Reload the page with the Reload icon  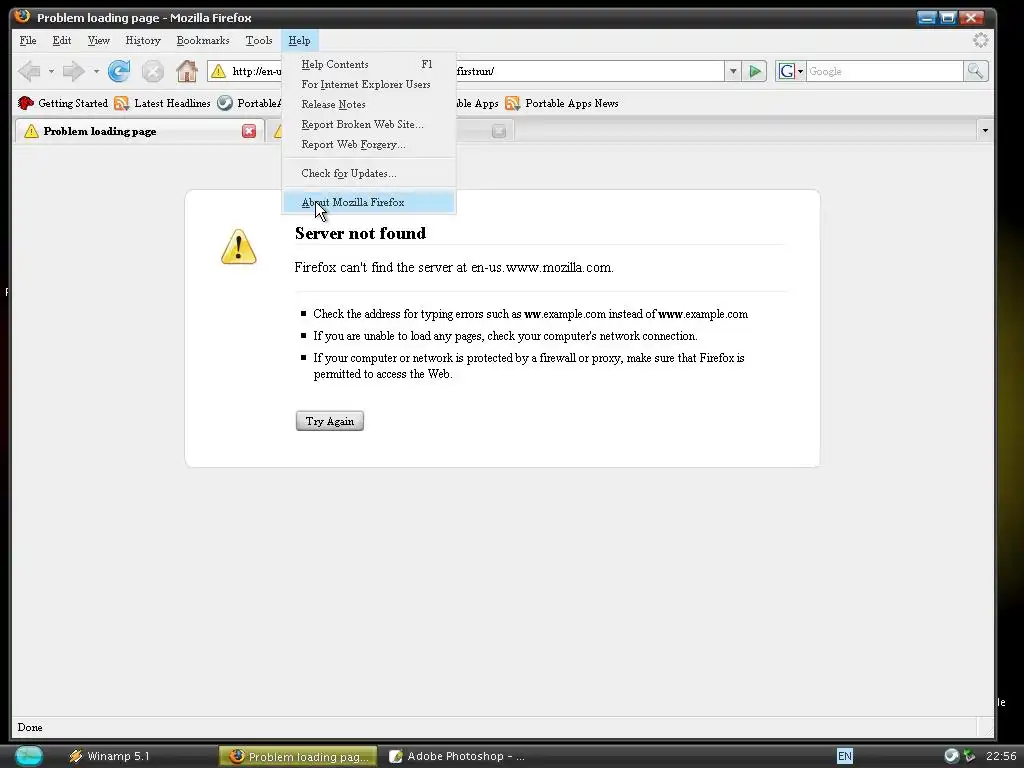(119, 71)
